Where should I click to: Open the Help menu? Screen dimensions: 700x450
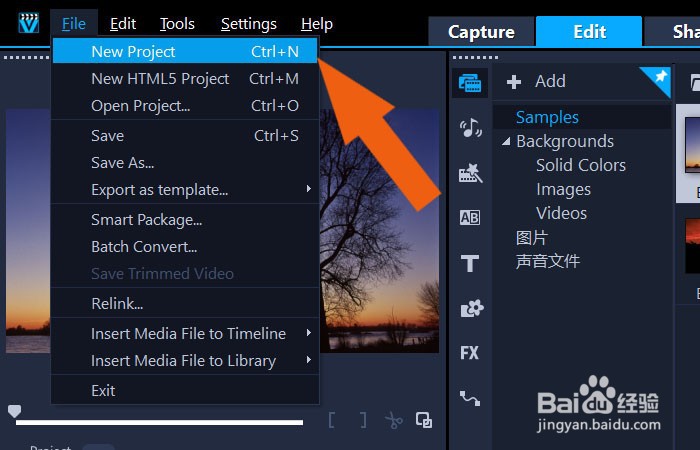317,24
